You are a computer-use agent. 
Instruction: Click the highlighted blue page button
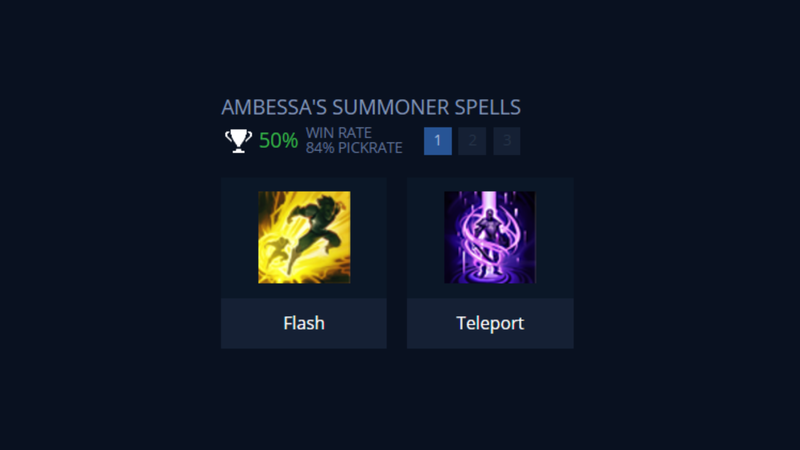click(x=438, y=141)
